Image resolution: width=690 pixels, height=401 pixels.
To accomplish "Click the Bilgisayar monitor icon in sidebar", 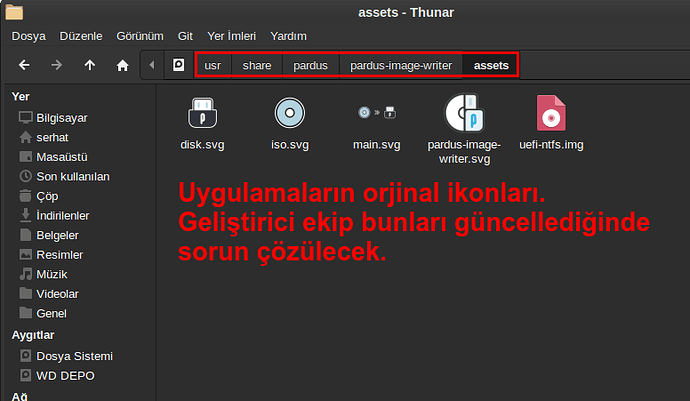I will point(26,118).
